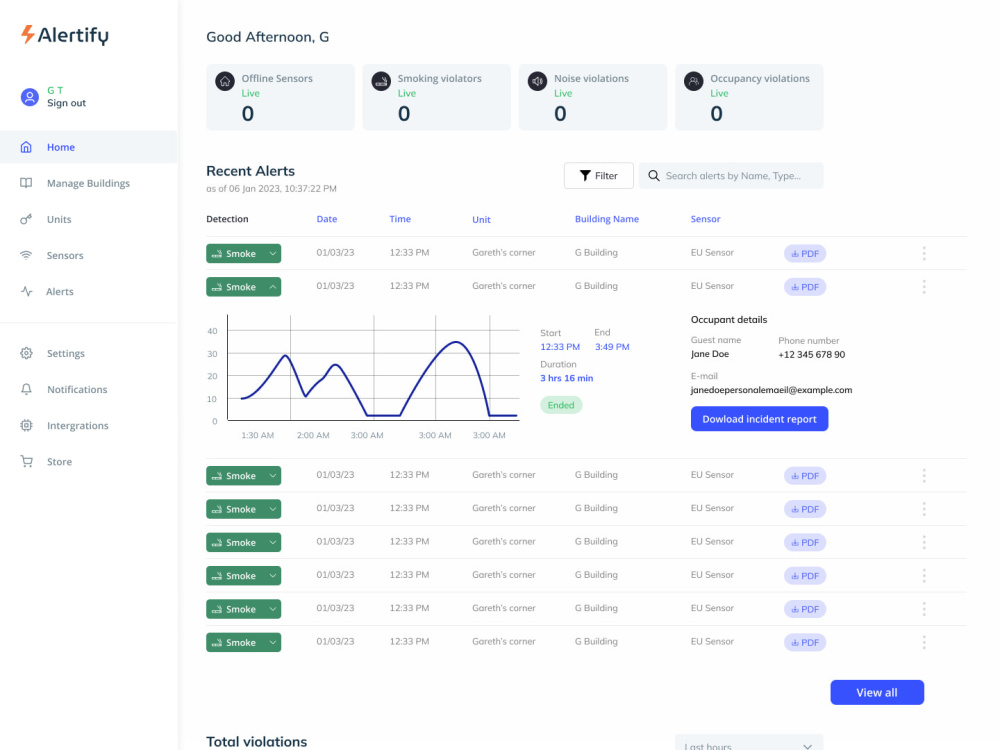Click the Alertify lightning bolt logo

click(27, 34)
